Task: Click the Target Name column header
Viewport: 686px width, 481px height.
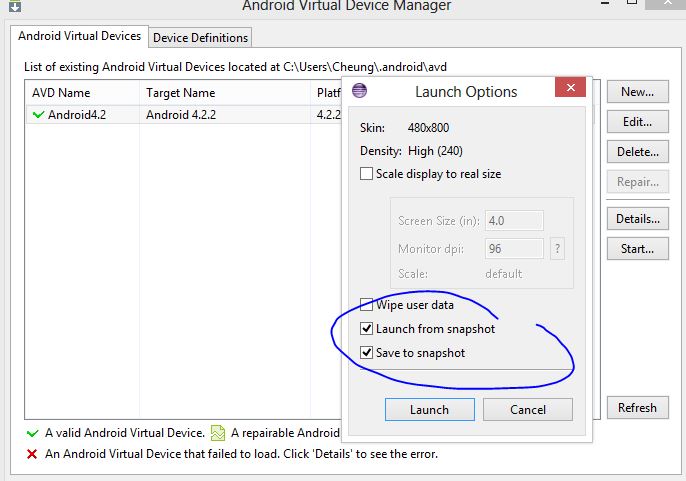Action: [225, 93]
